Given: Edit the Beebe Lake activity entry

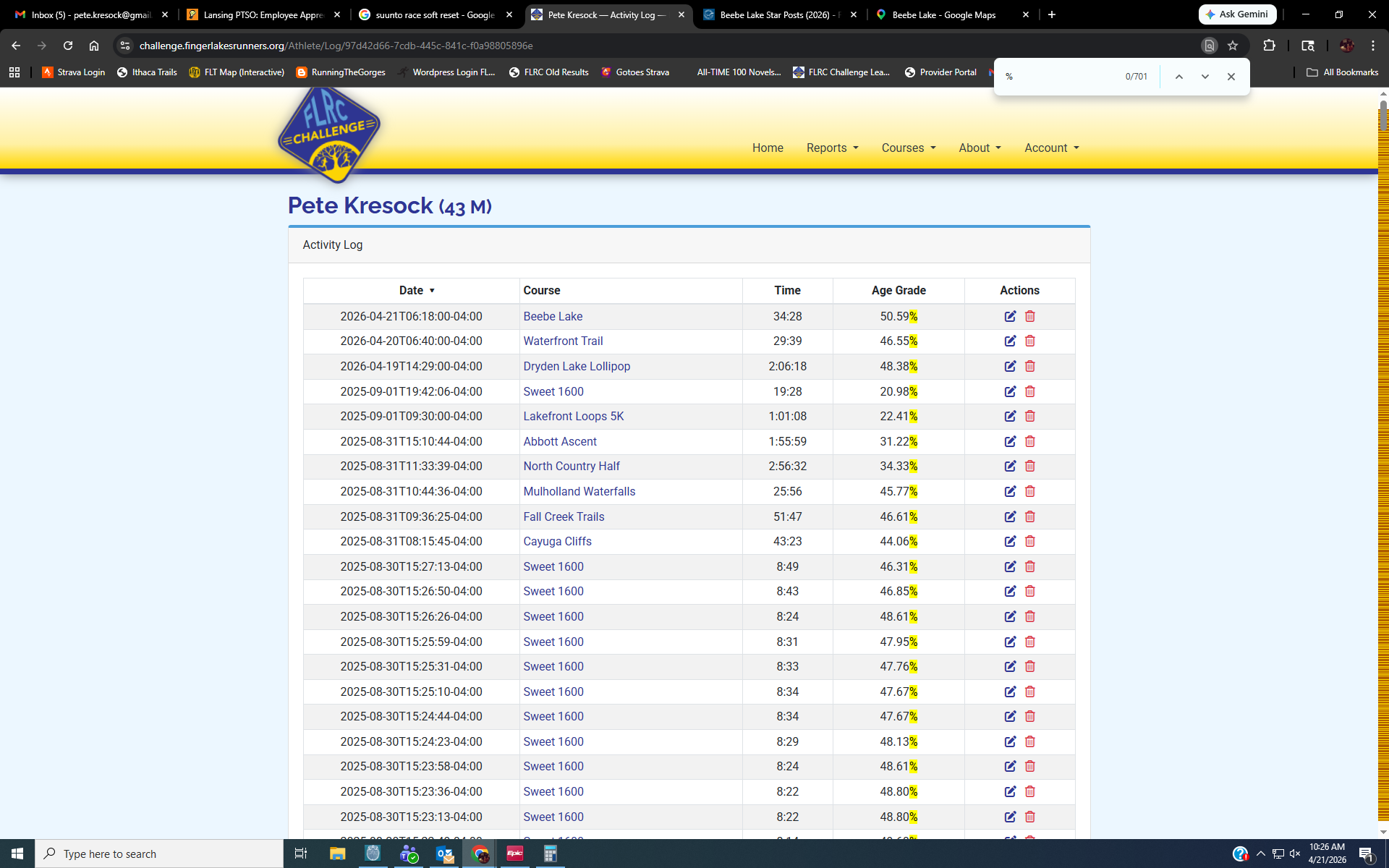Looking at the screenshot, I should click(1010, 316).
